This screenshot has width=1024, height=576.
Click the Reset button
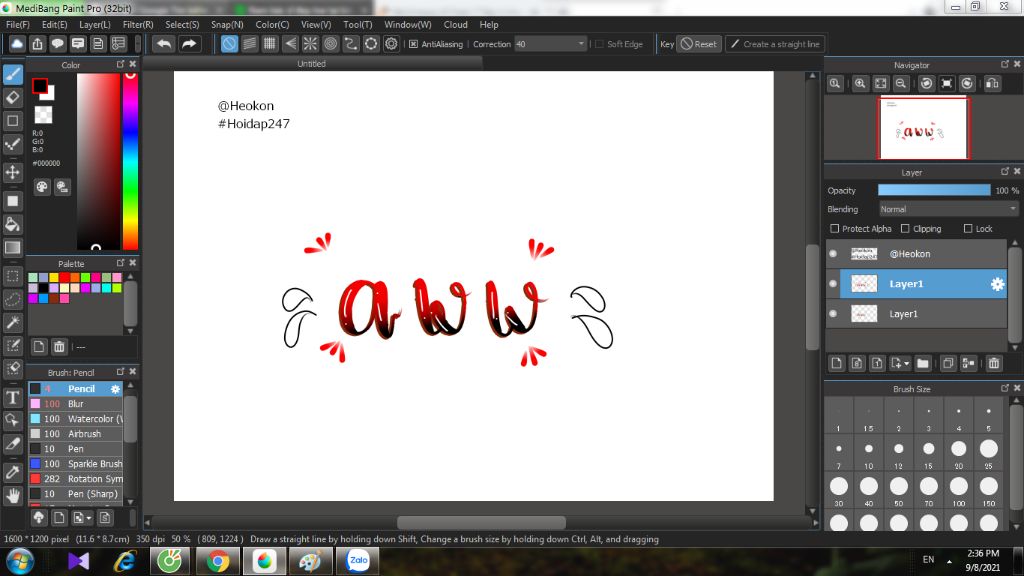[698, 44]
